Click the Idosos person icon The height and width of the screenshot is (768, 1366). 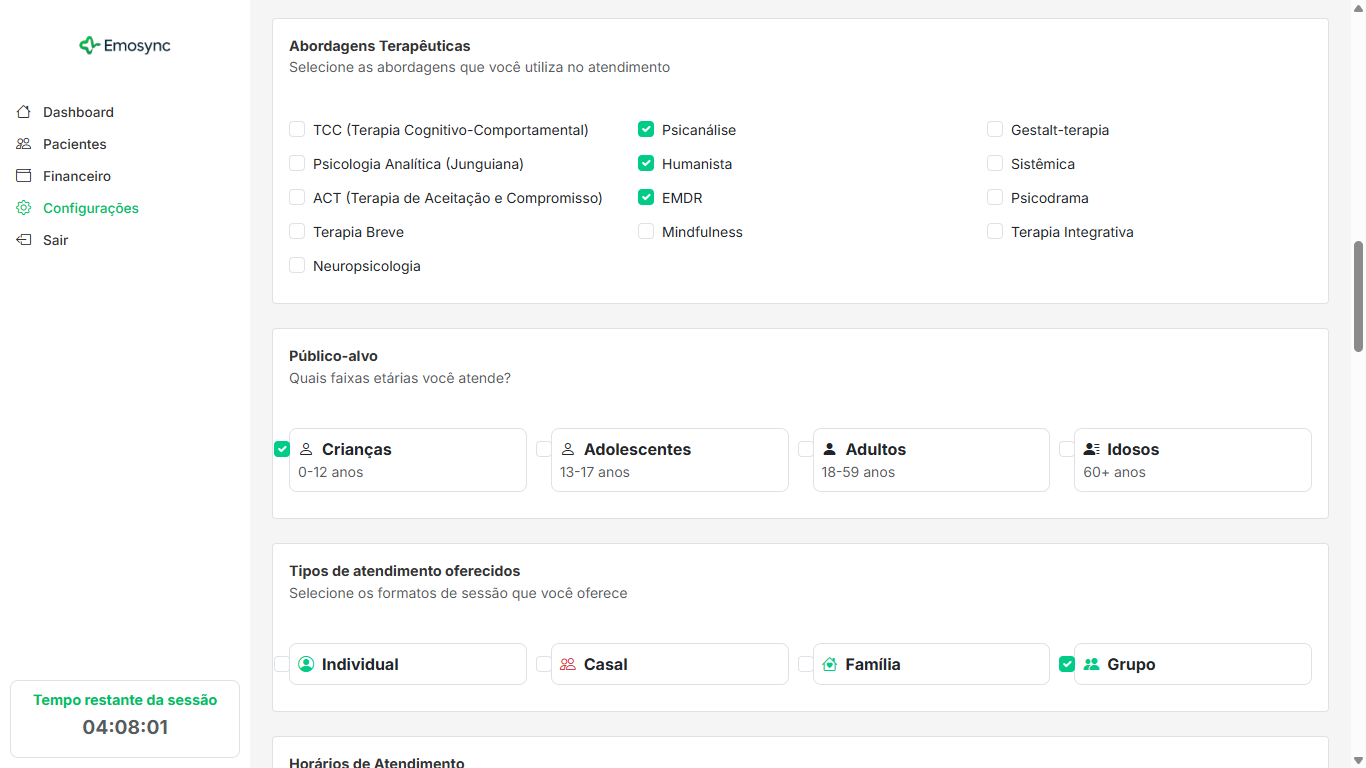pyautogui.click(x=1092, y=449)
